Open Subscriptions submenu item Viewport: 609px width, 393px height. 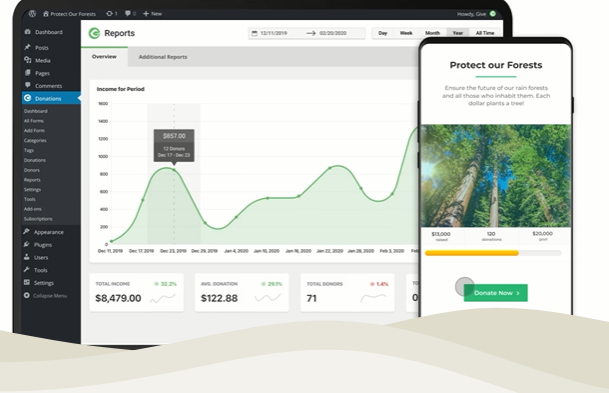38,219
